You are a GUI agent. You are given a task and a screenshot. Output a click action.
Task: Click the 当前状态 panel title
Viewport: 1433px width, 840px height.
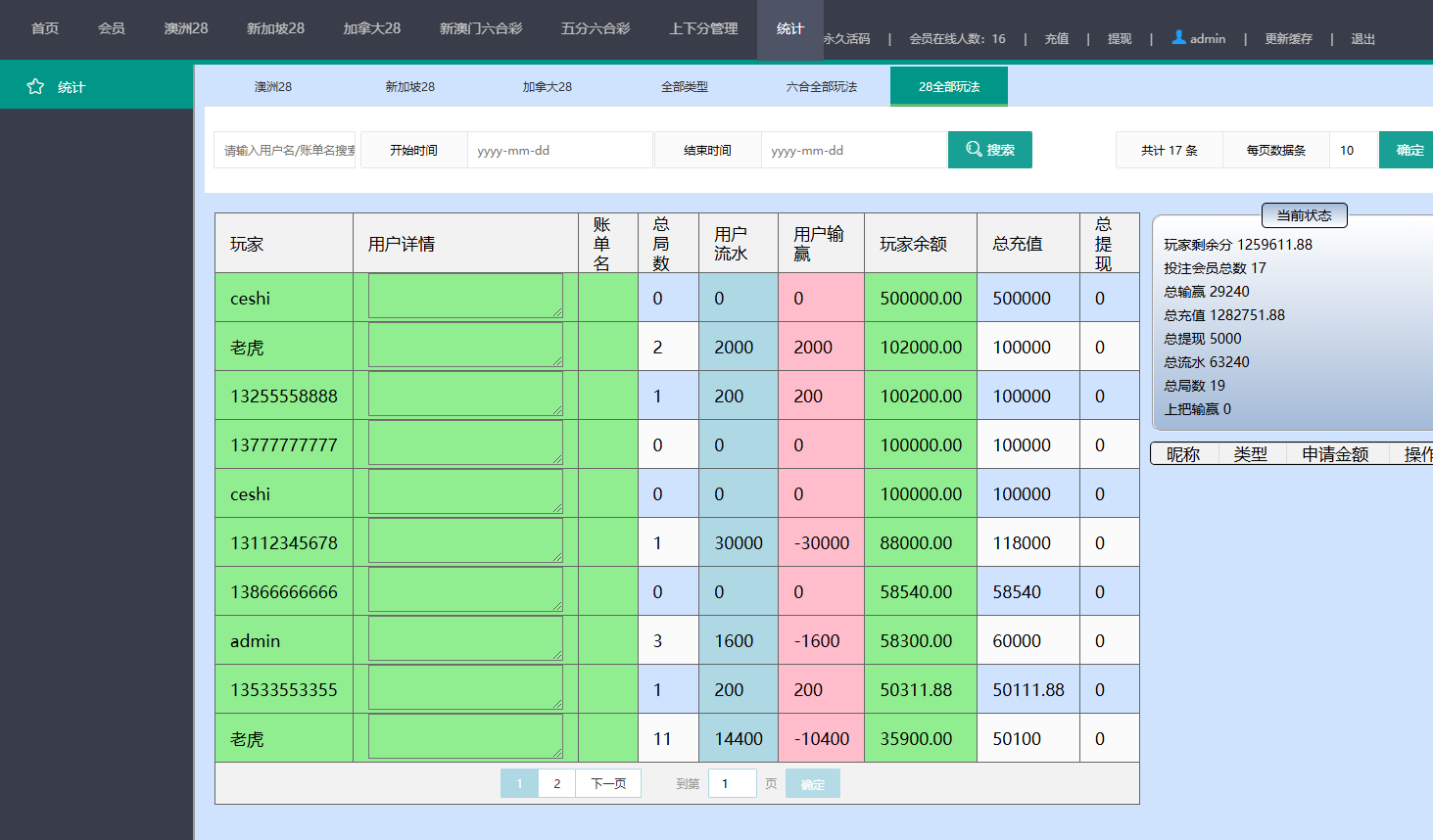(x=1305, y=215)
